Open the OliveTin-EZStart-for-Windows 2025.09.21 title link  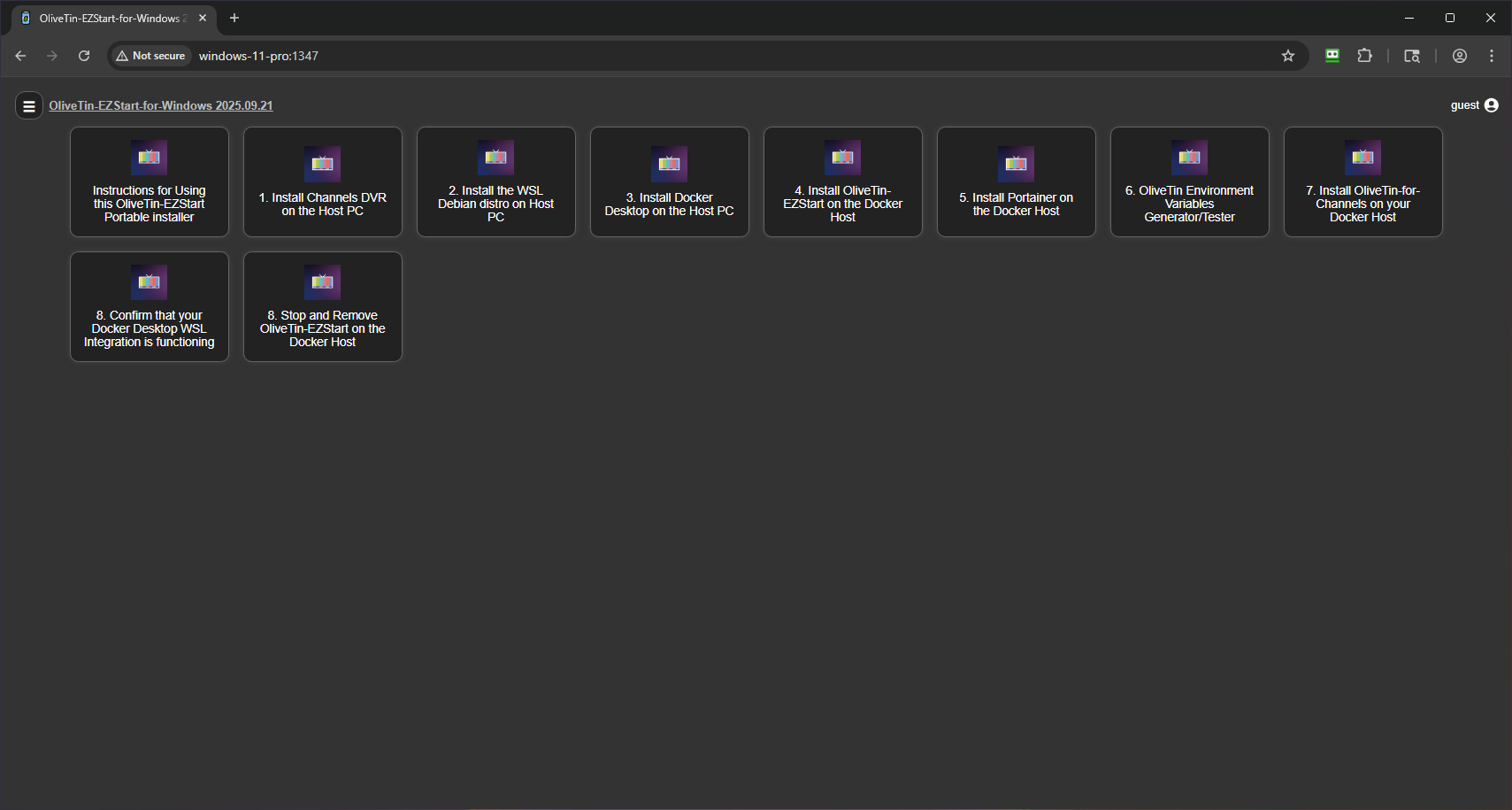(160, 105)
